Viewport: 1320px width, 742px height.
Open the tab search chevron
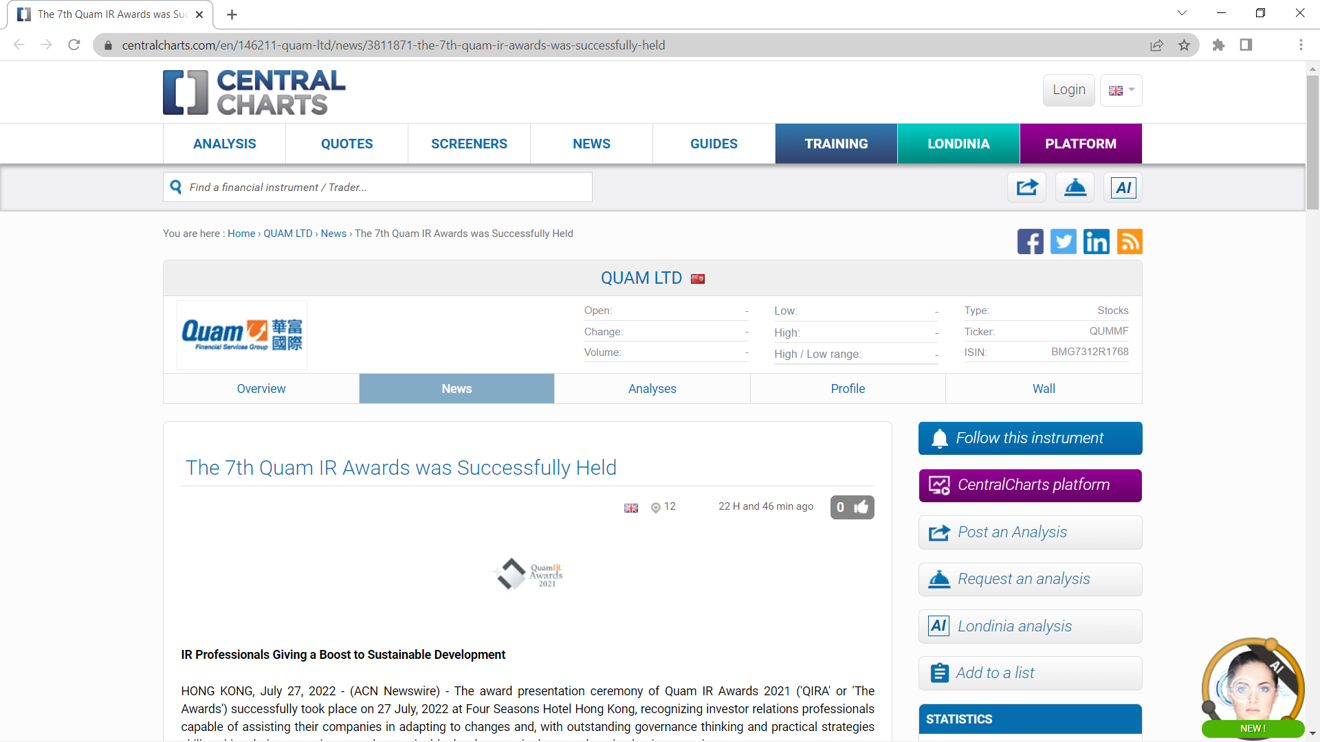[1182, 14]
